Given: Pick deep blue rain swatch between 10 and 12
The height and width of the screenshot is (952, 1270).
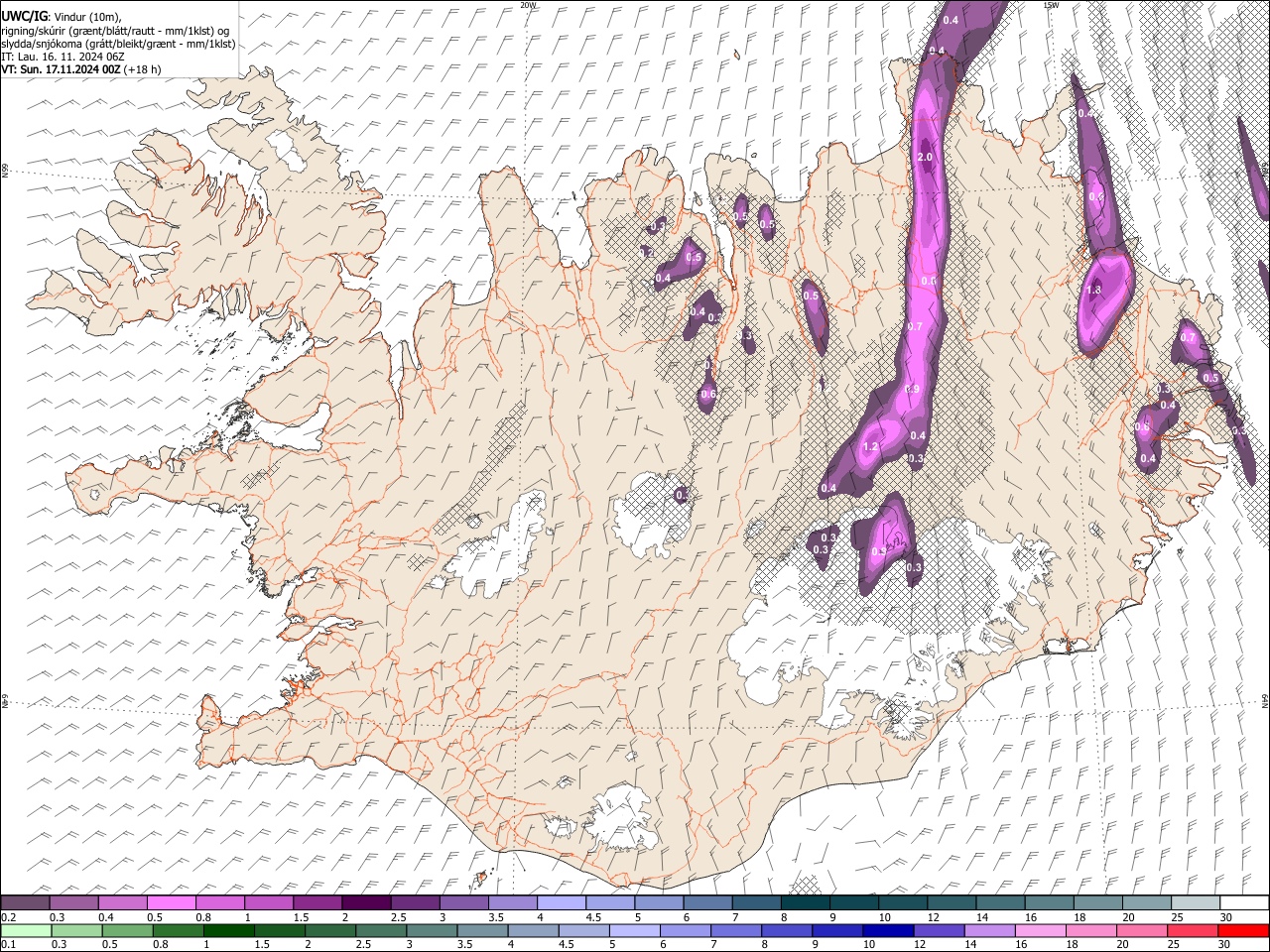Looking at the screenshot, I should point(889,930).
